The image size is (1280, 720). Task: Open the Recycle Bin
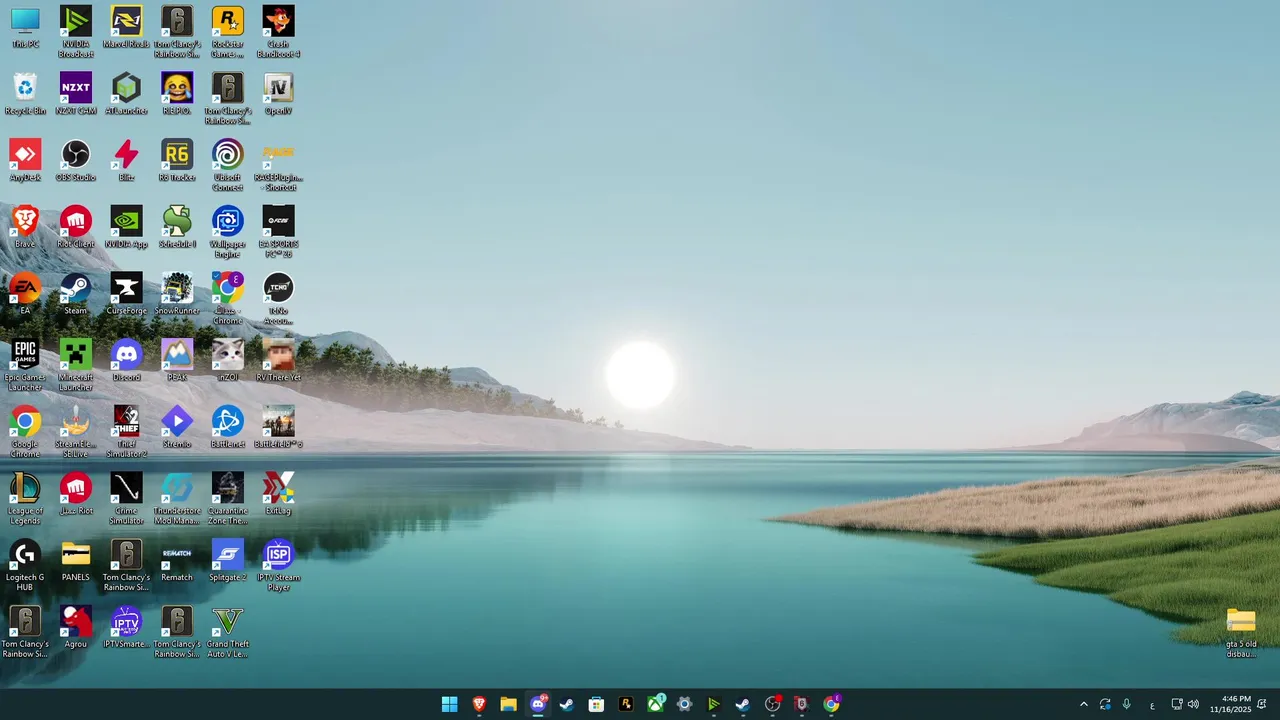coord(25,95)
